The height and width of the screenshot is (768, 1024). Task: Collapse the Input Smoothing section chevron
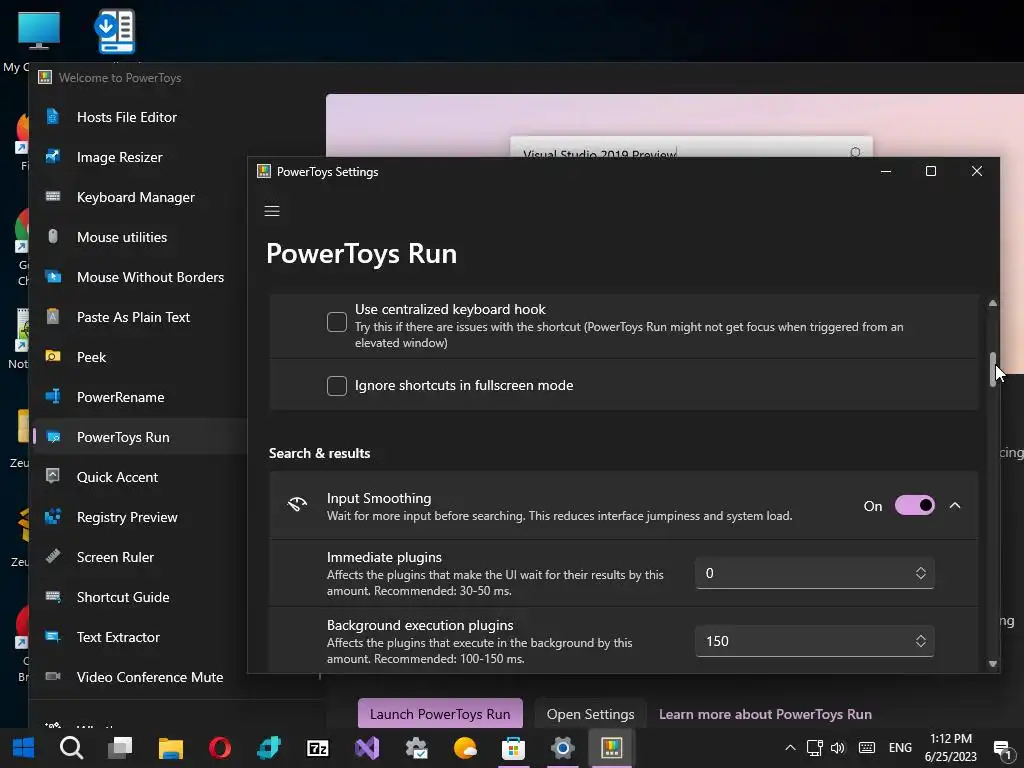tap(955, 505)
